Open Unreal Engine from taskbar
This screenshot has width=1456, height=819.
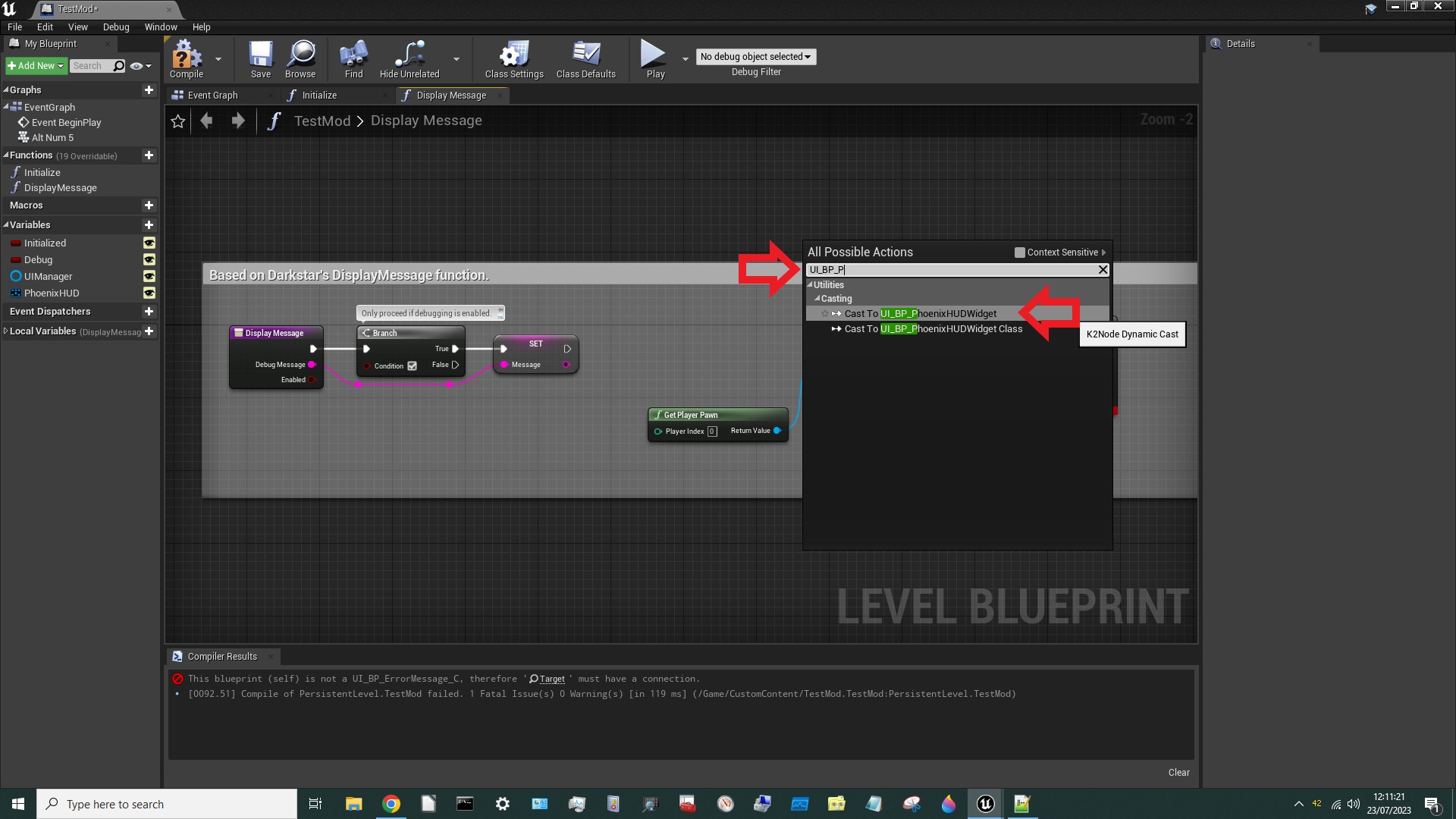(x=985, y=804)
